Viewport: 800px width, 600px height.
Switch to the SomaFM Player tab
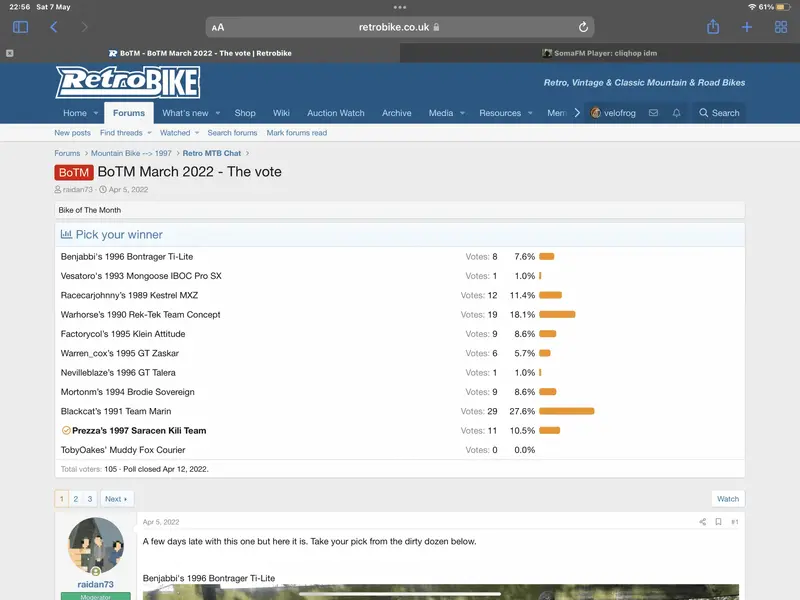[599, 53]
